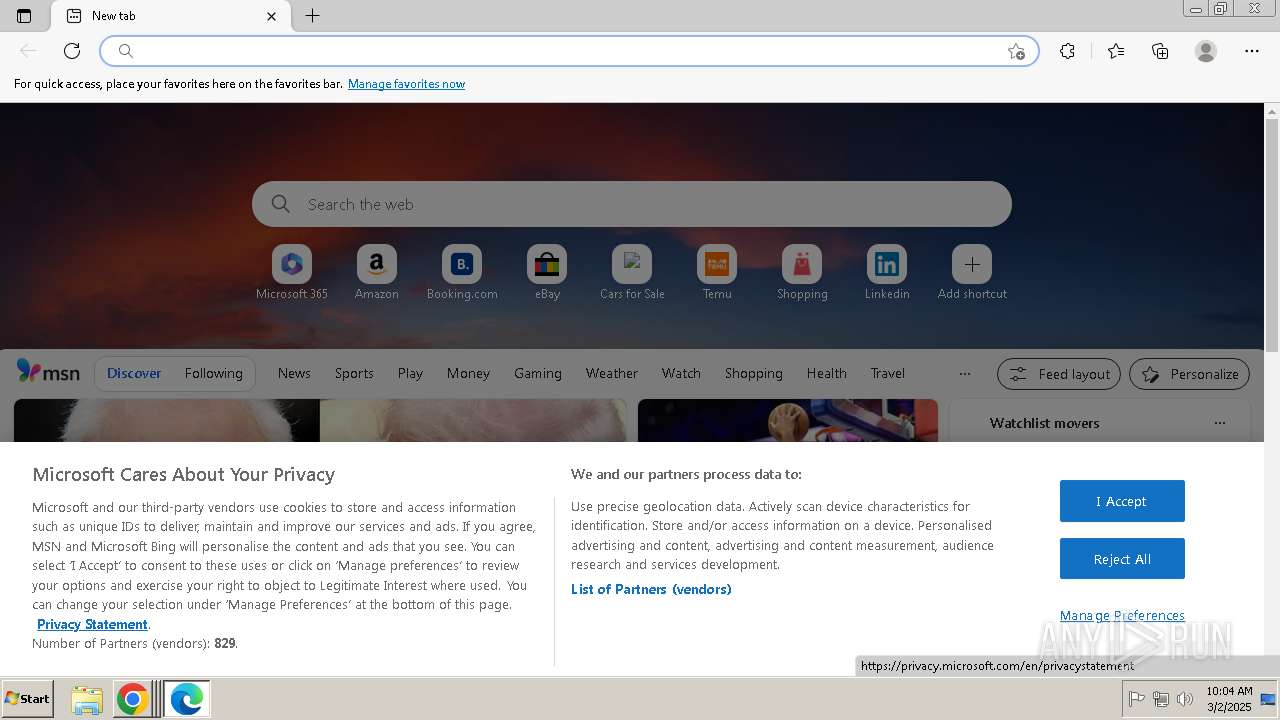Open the Cars for Sale shortcut
Image resolution: width=1280 pixels, height=720 pixels.
pyautogui.click(x=632, y=272)
